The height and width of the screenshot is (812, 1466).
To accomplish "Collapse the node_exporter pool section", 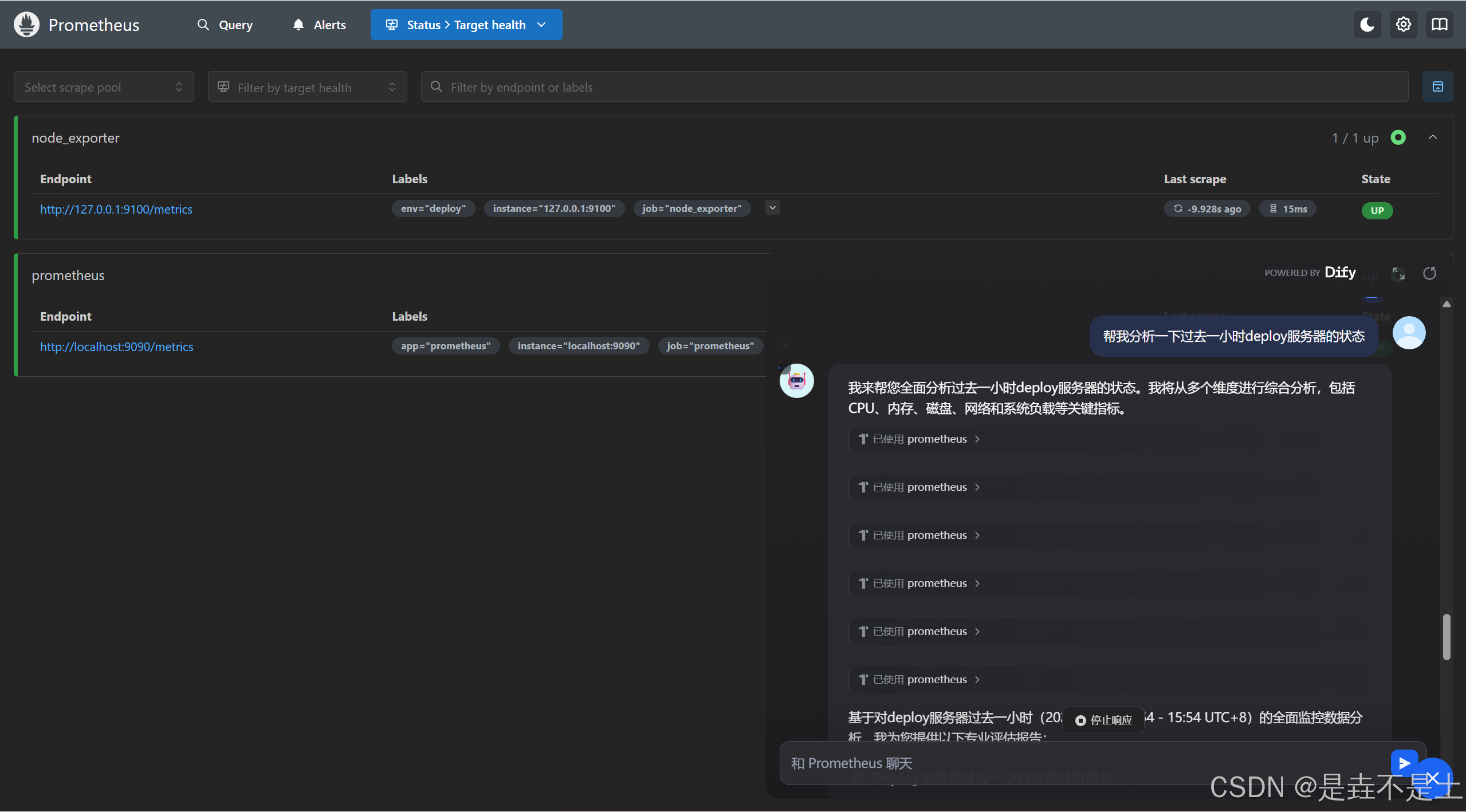I will click(x=1433, y=137).
